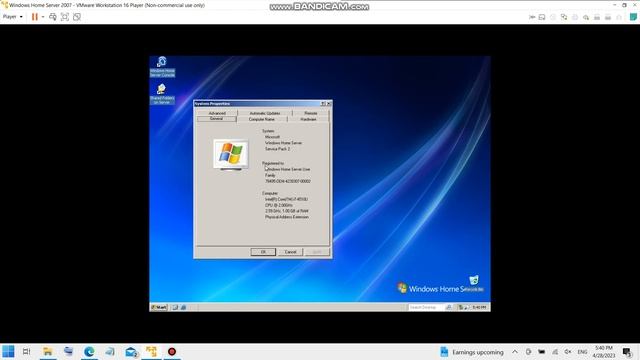Open the host notification center icon
640x360 pixels.
point(627,352)
